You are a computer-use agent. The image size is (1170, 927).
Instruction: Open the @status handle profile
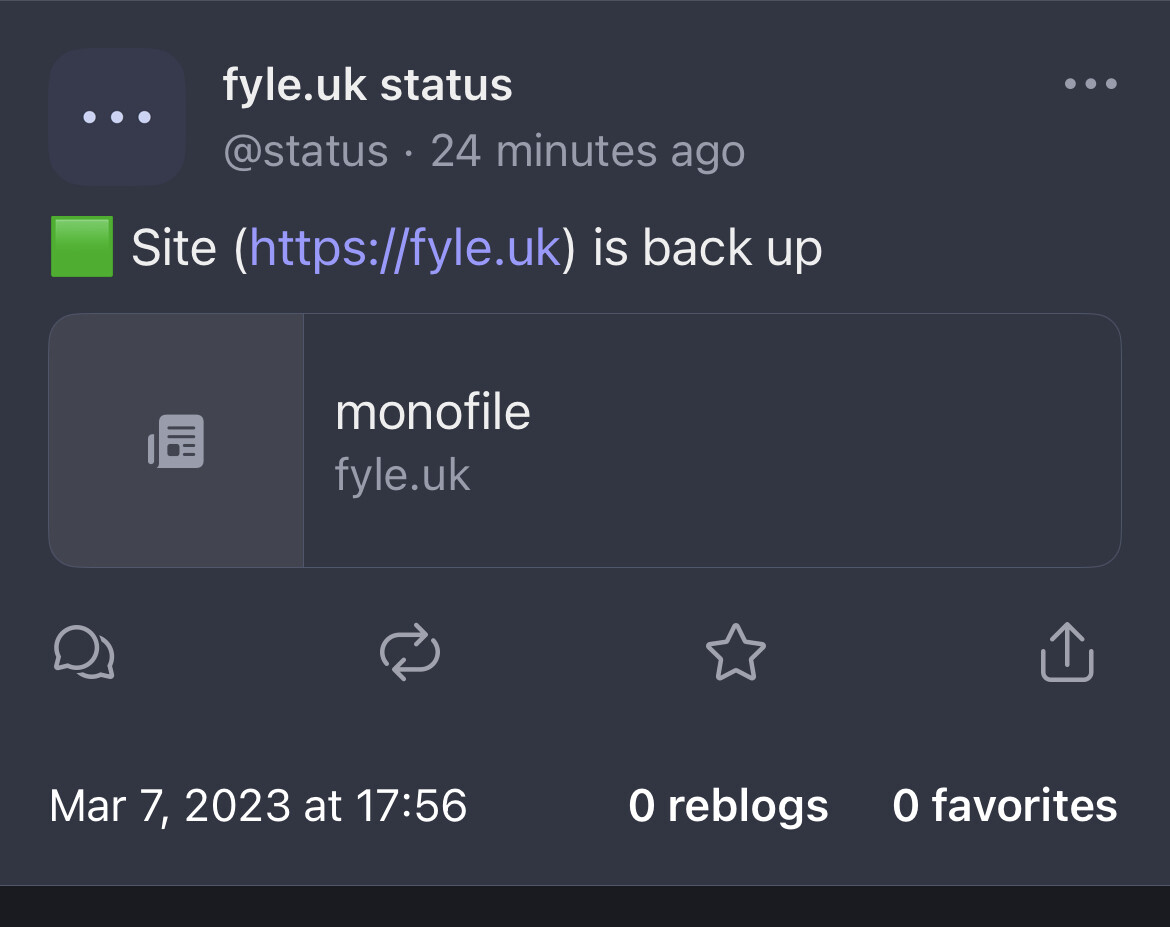pos(306,152)
